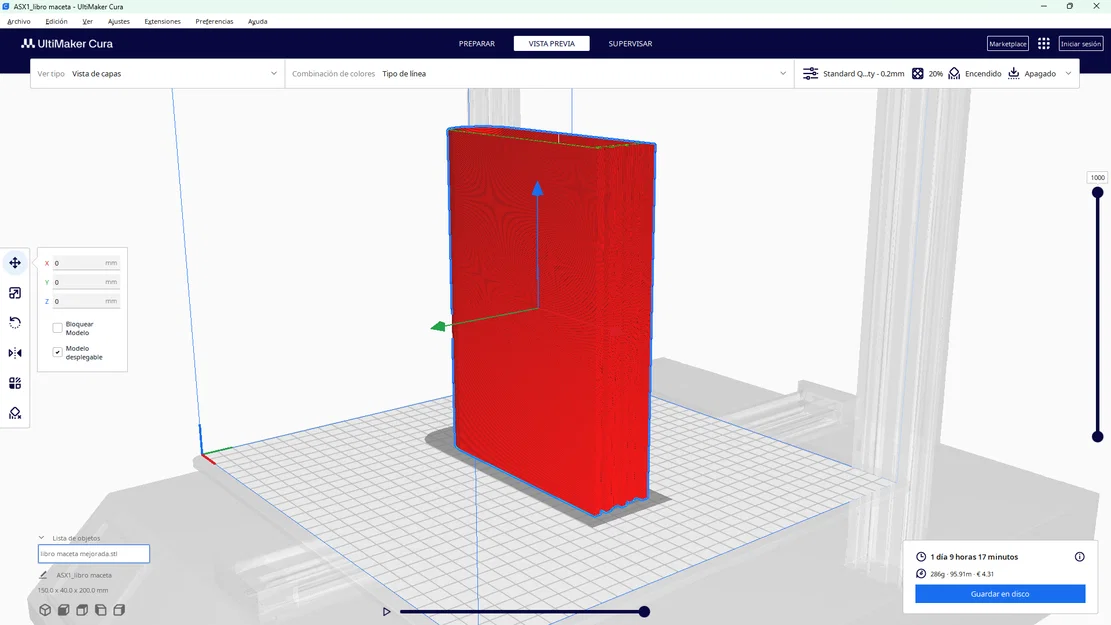This screenshot has width=1111, height=625.
Task: Click the support Encendido icon
Action: point(954,74)
